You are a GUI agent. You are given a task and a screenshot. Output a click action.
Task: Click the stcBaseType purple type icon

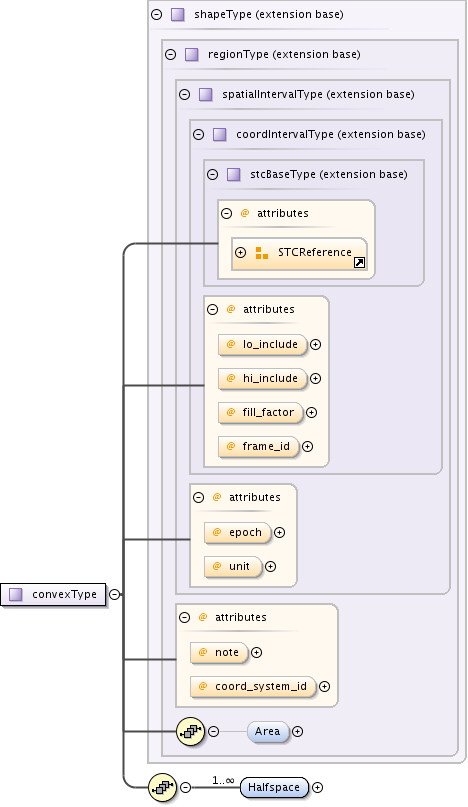pyautogui.click(x=234, y=174)
